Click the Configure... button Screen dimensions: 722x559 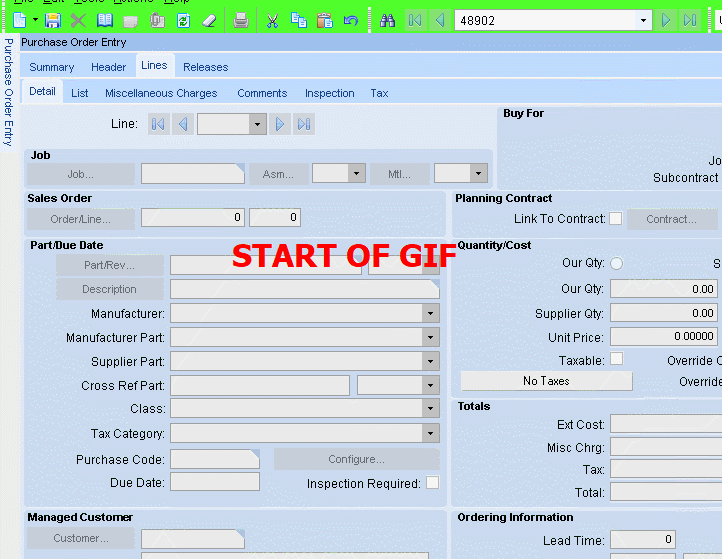point(356,459)
